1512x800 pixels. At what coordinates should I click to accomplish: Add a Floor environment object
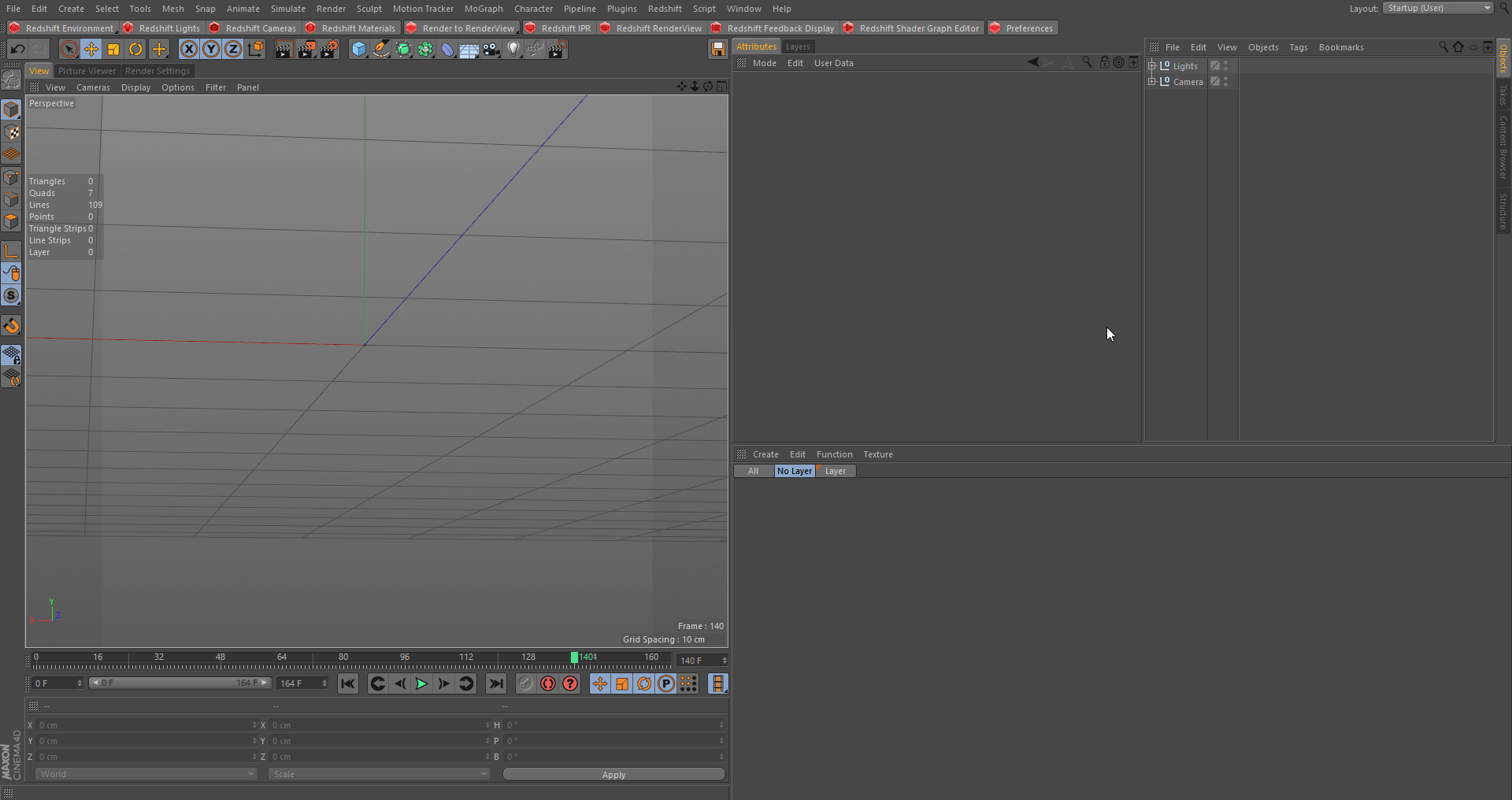tap(469, 50)
